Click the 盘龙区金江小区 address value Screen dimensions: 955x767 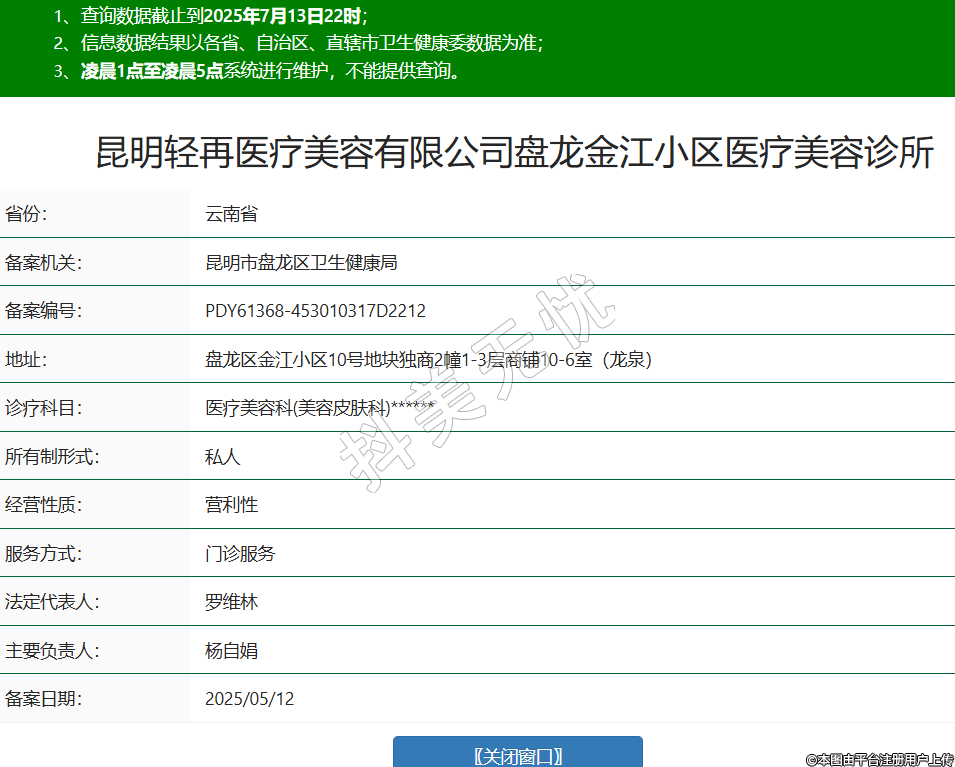pos(428,360)
